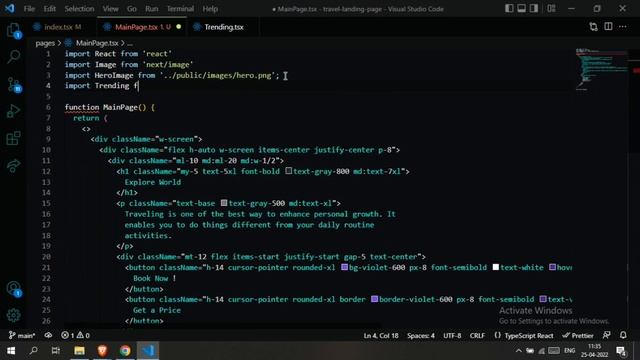Split the editor to the right
The image size is (640, 360).
pyautogui.click(x=608, y=27)
